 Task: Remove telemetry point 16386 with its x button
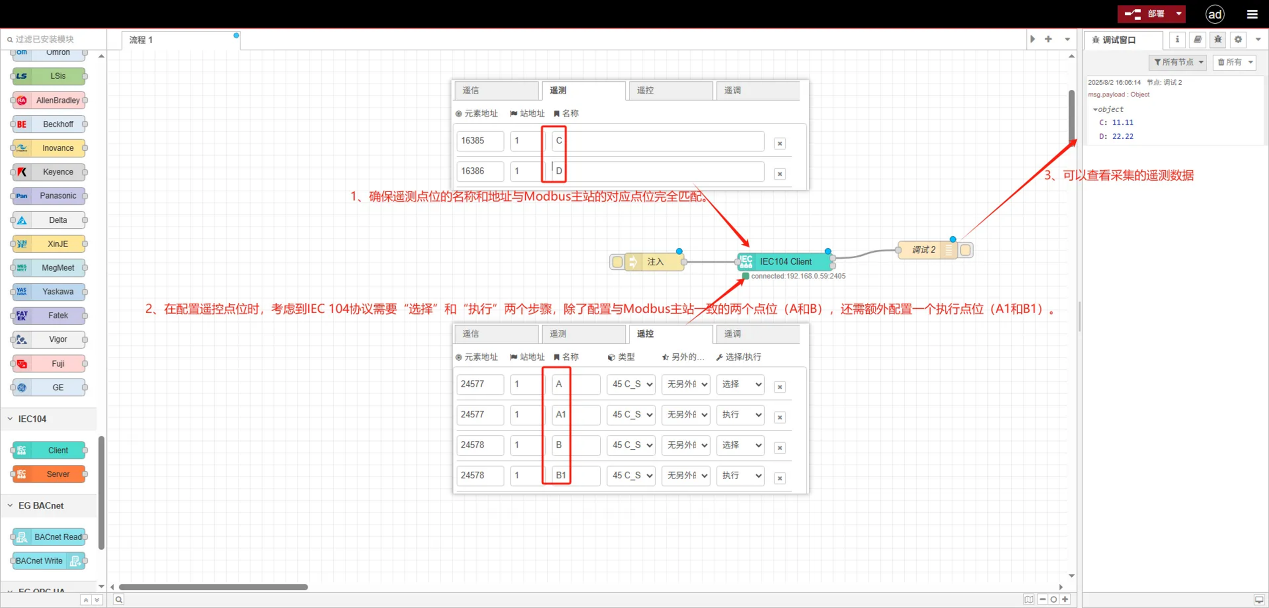779,172
